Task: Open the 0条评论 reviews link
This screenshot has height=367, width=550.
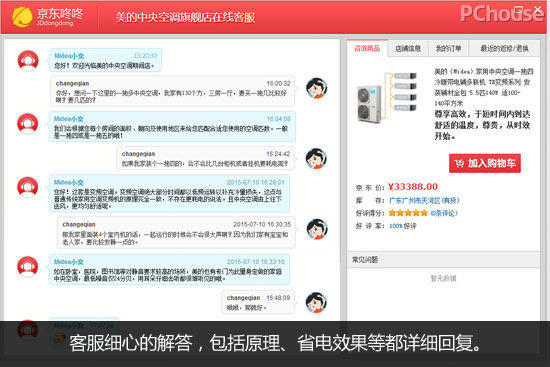Action: coord(444,213)
